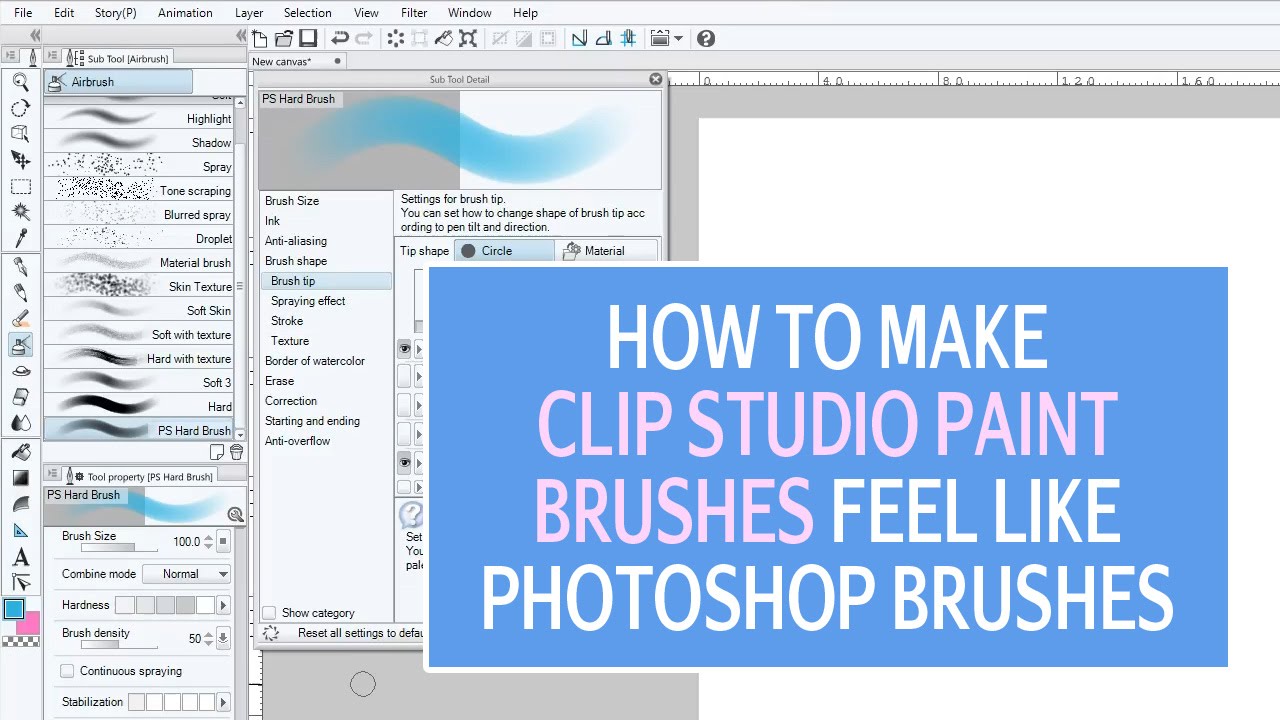Select the Zoom magnifier tool

pyautogui.click(x=20, y=83)
